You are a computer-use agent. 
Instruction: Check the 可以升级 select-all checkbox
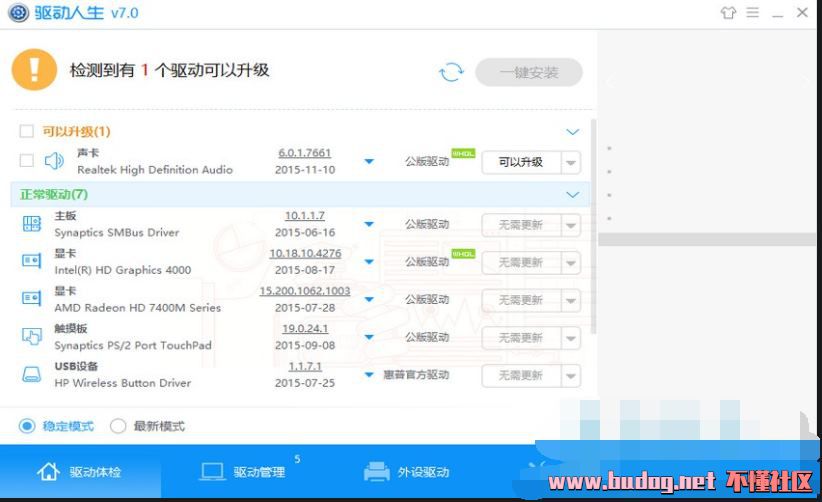26,131
